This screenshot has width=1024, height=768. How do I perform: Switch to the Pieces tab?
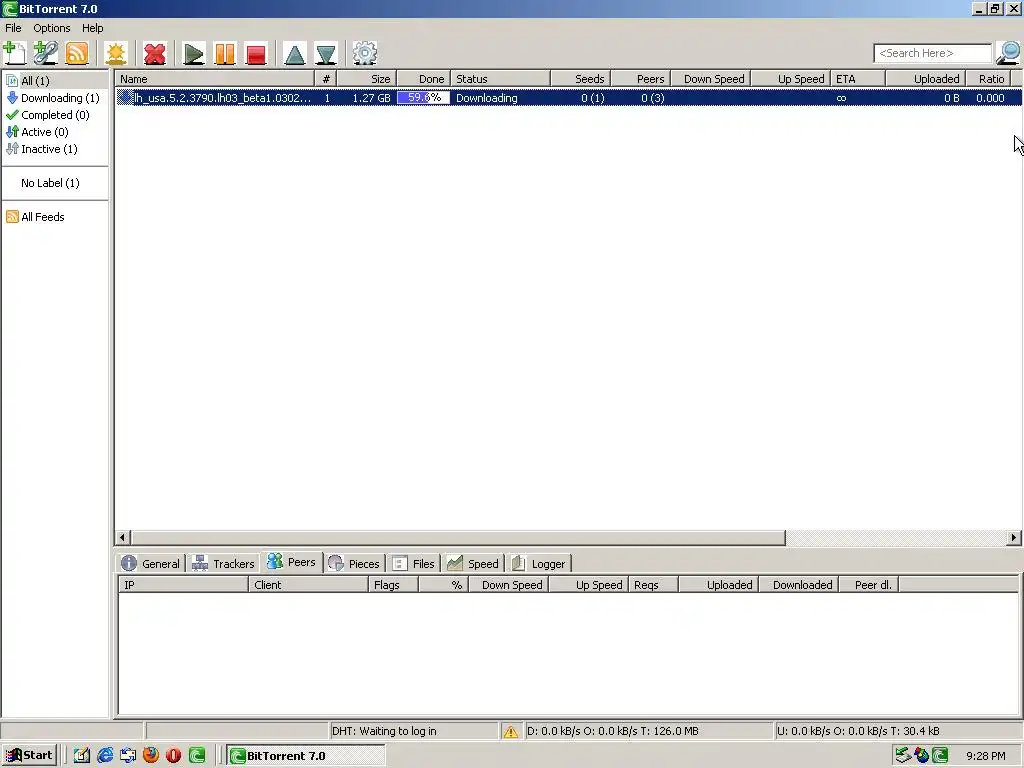point(354,563)
